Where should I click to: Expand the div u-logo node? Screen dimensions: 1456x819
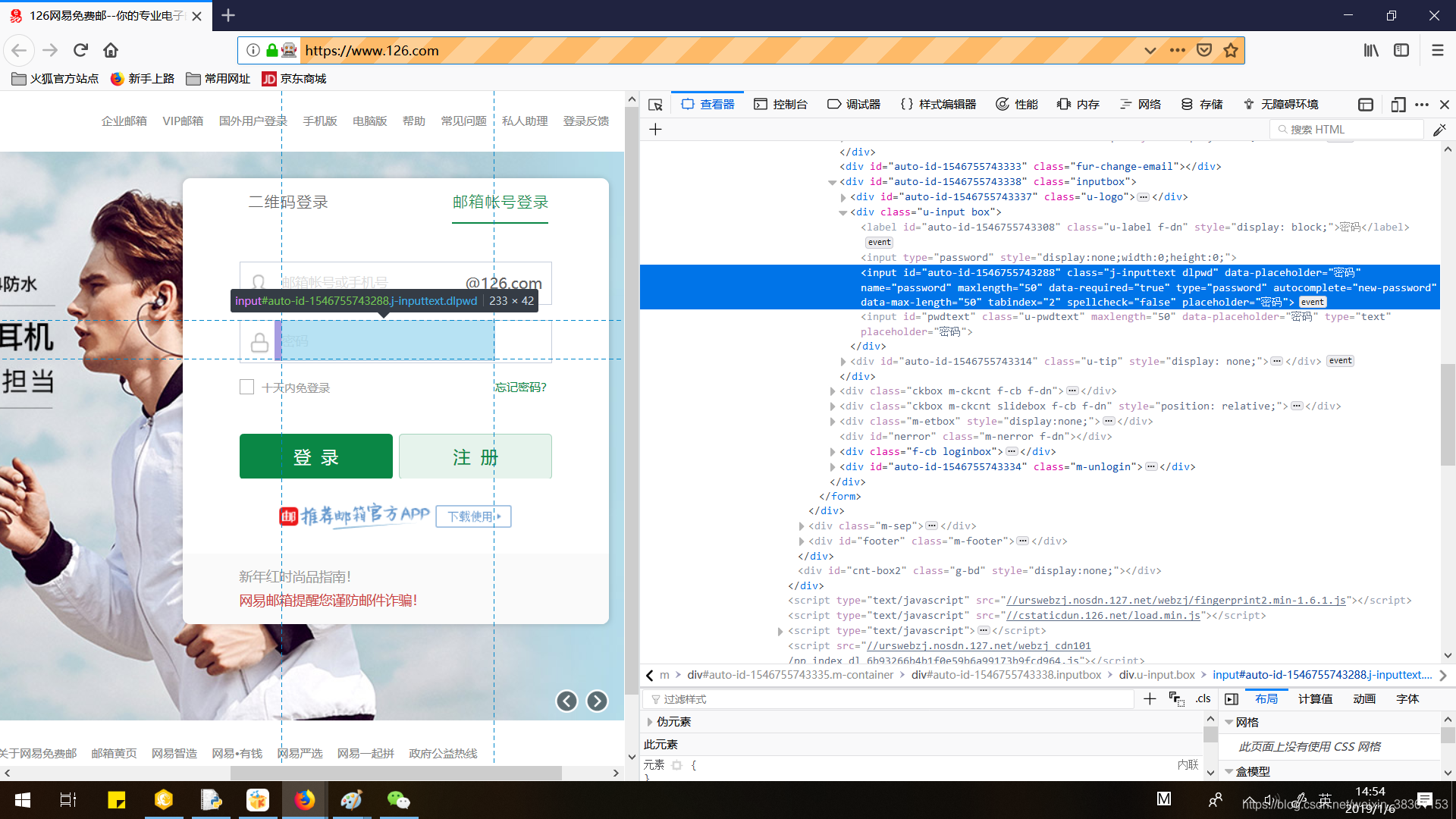(x=843, y=197)
